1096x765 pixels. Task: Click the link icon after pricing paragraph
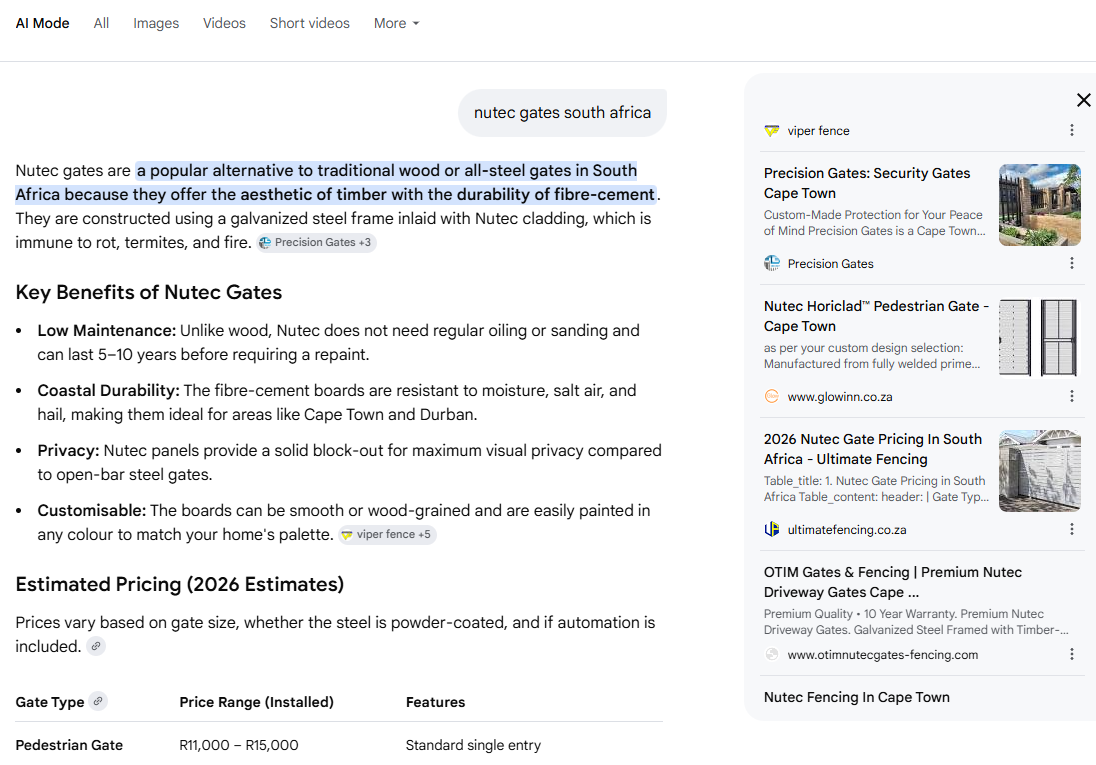click(x=96, y=646)
